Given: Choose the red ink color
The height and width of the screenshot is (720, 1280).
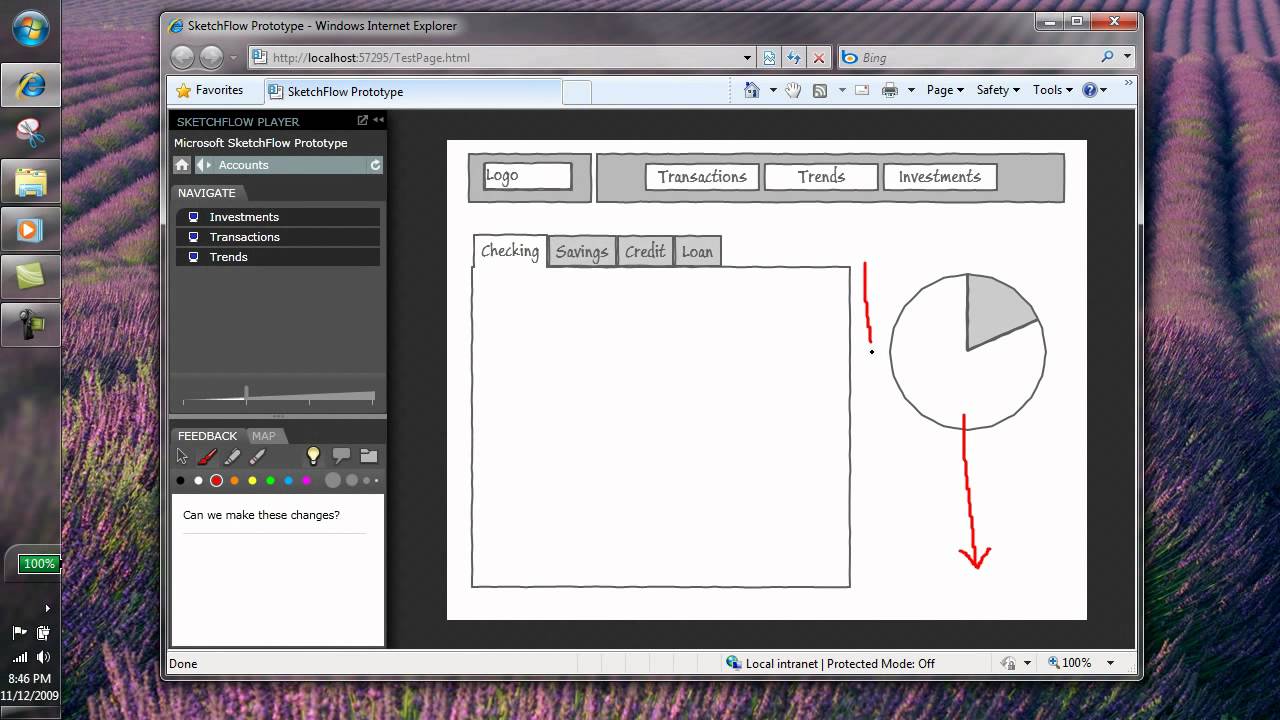Looking at the screenshot, I should coord(216,481).
